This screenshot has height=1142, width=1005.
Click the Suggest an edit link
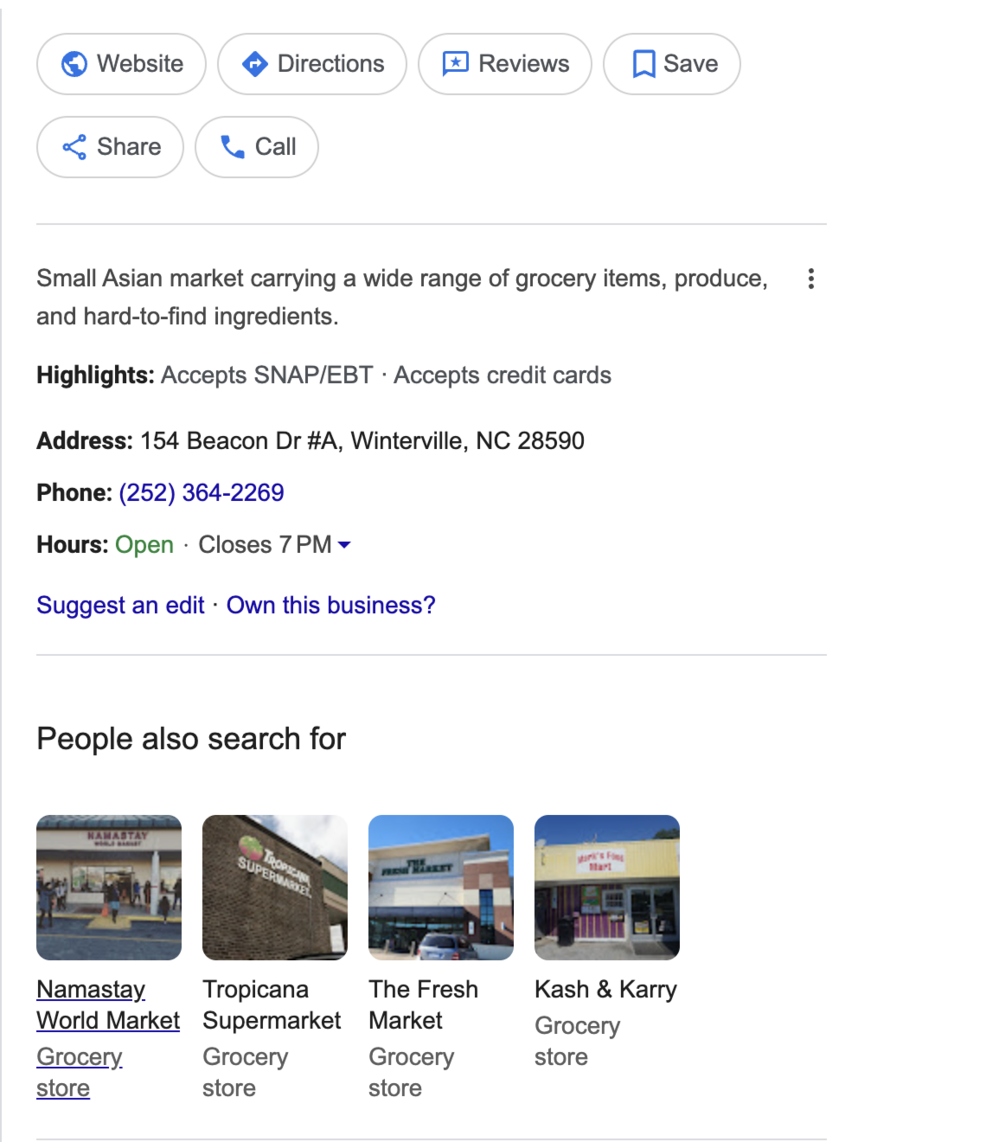point(120,605)
